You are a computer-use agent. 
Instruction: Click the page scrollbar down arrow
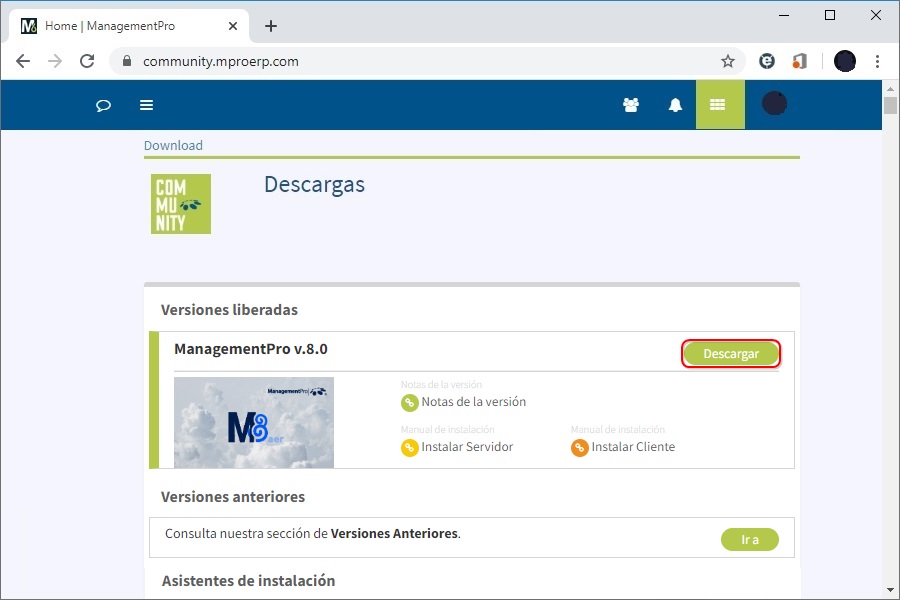(889, 590)
